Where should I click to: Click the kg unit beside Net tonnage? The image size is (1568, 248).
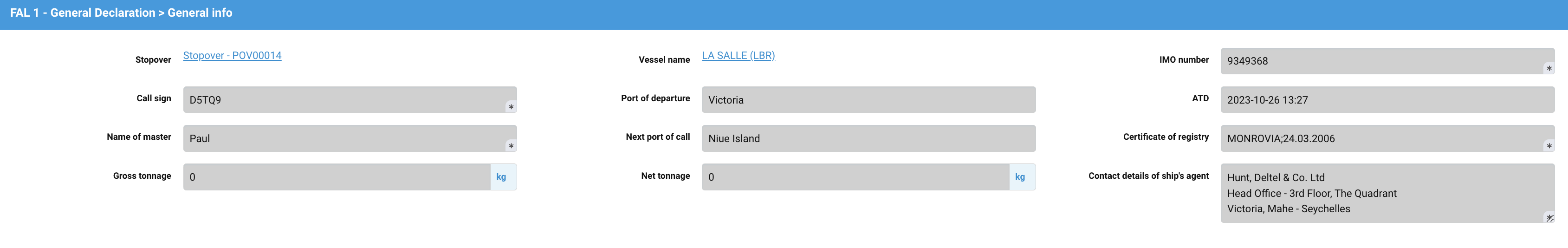(x=1019, y=176)
